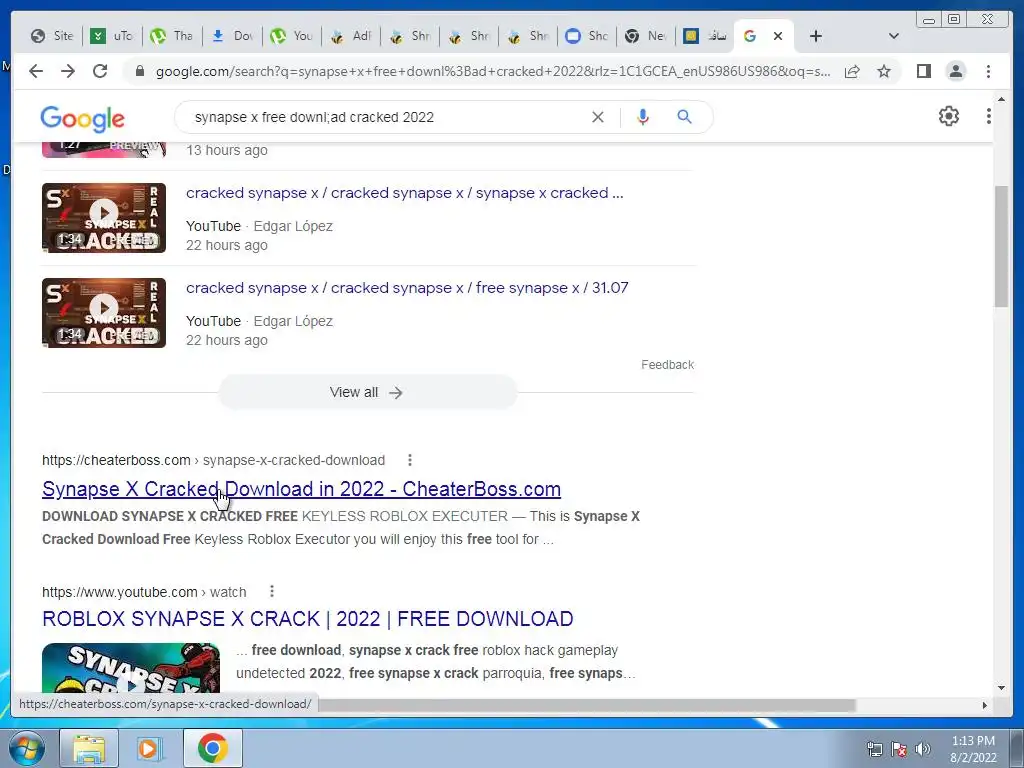Click the Feedback link
The width and height of the screenshot is (1024, 768).
click(x=667, y=365)
